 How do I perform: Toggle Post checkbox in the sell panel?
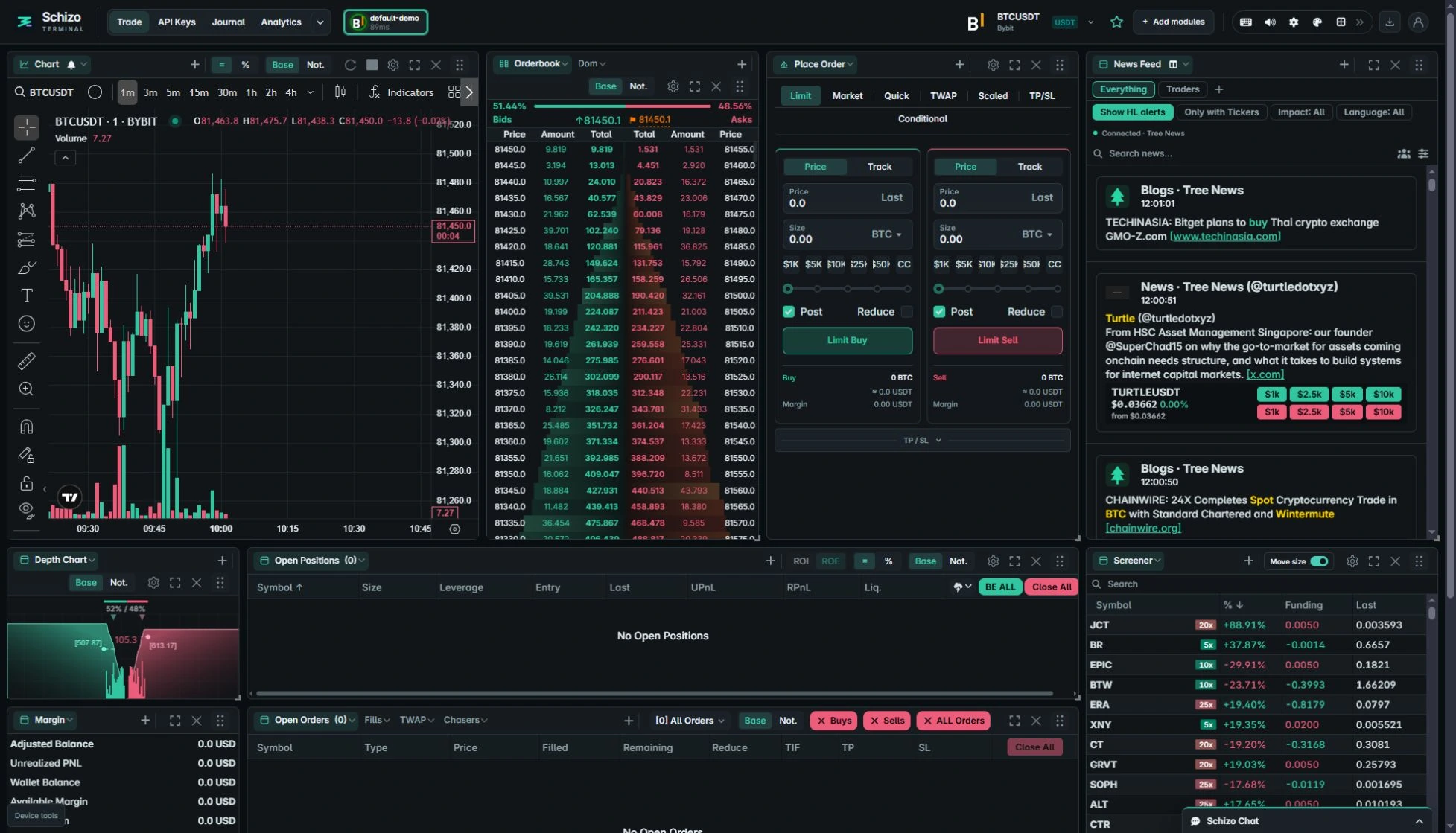[939, 312]
